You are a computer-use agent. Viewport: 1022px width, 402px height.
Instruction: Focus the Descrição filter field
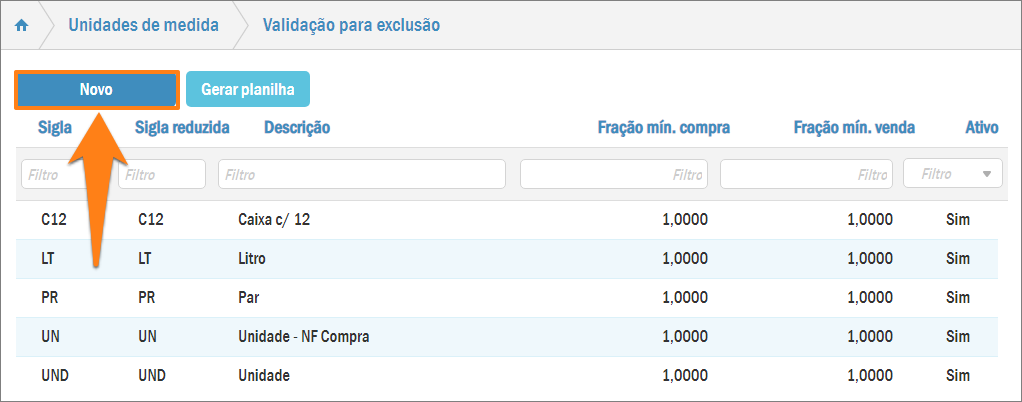point(361,174)
